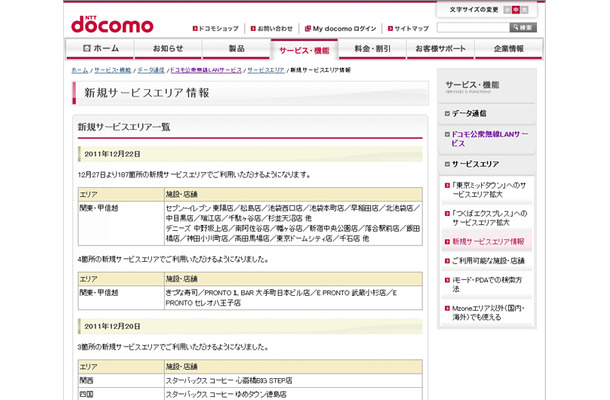
Task: Click the スターバックス コーヒー ゆめタウン徳島店 cell
Action: click(293, 394)
